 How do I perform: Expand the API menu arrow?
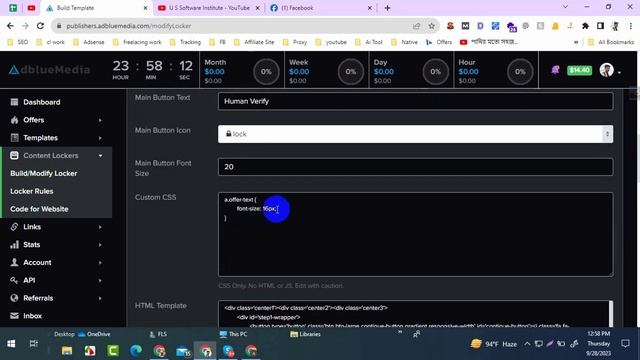pyautogui.click(x=100, y=280)
